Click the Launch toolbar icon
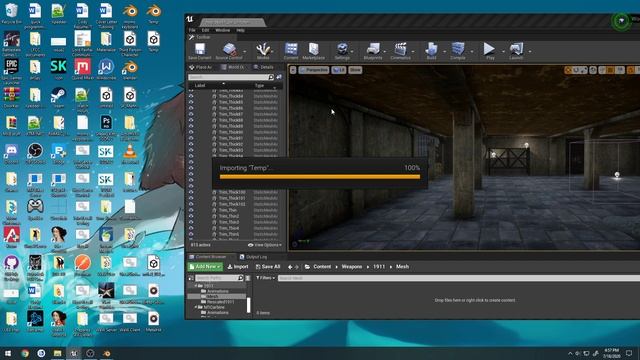Screen dimensions: 640x360 pyautogui.click(x=516, y=49)
